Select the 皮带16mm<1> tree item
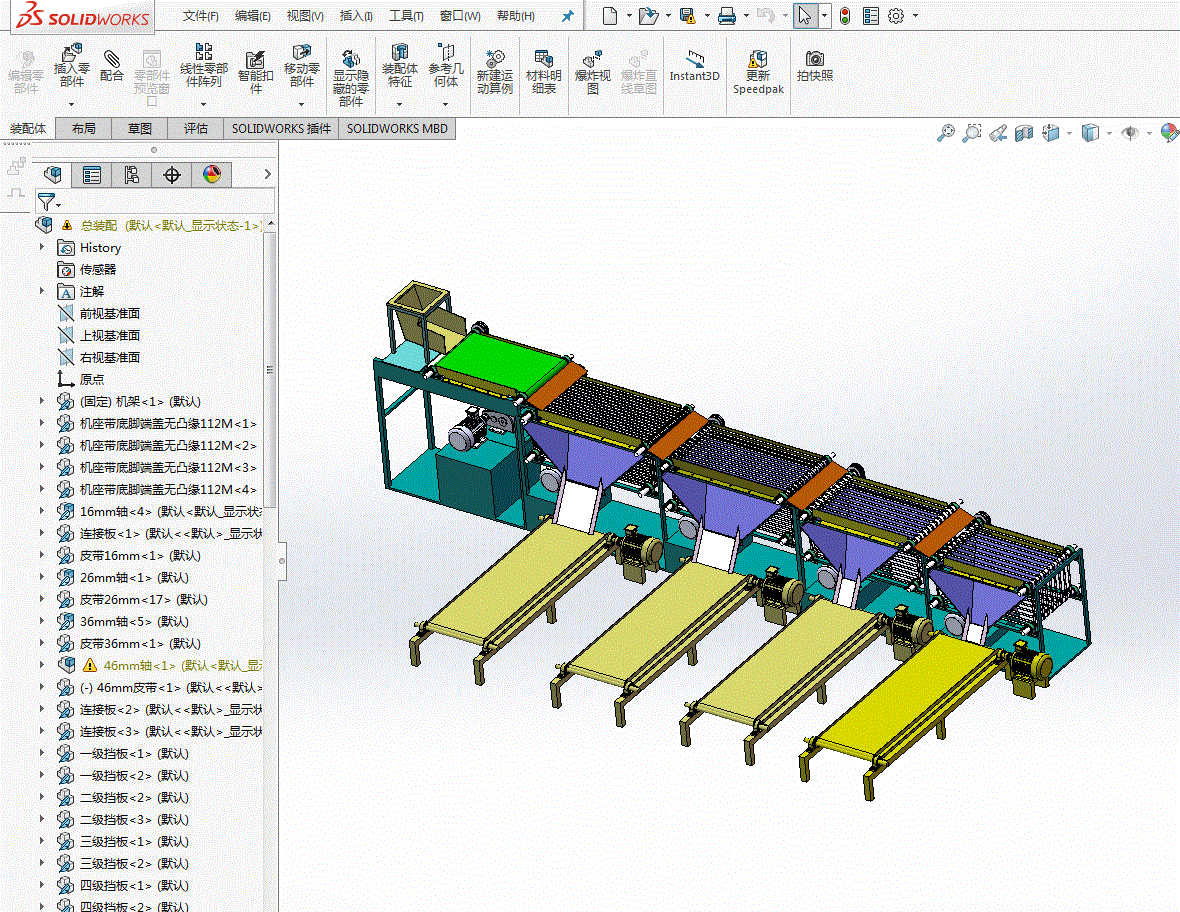 pos(140,555)
